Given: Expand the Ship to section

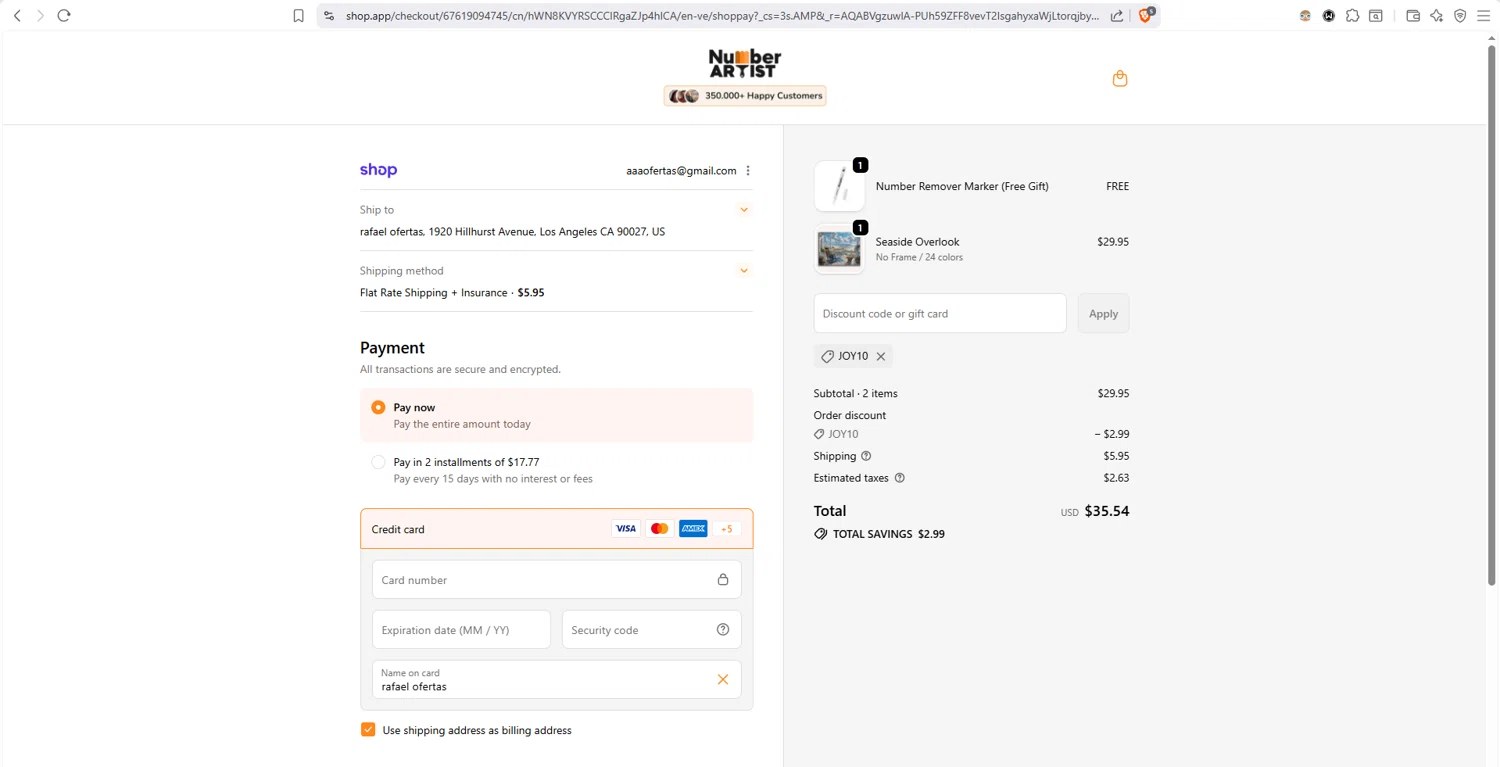Looking at the screenshot, I should pyautogui.click(x=743, y=210).
